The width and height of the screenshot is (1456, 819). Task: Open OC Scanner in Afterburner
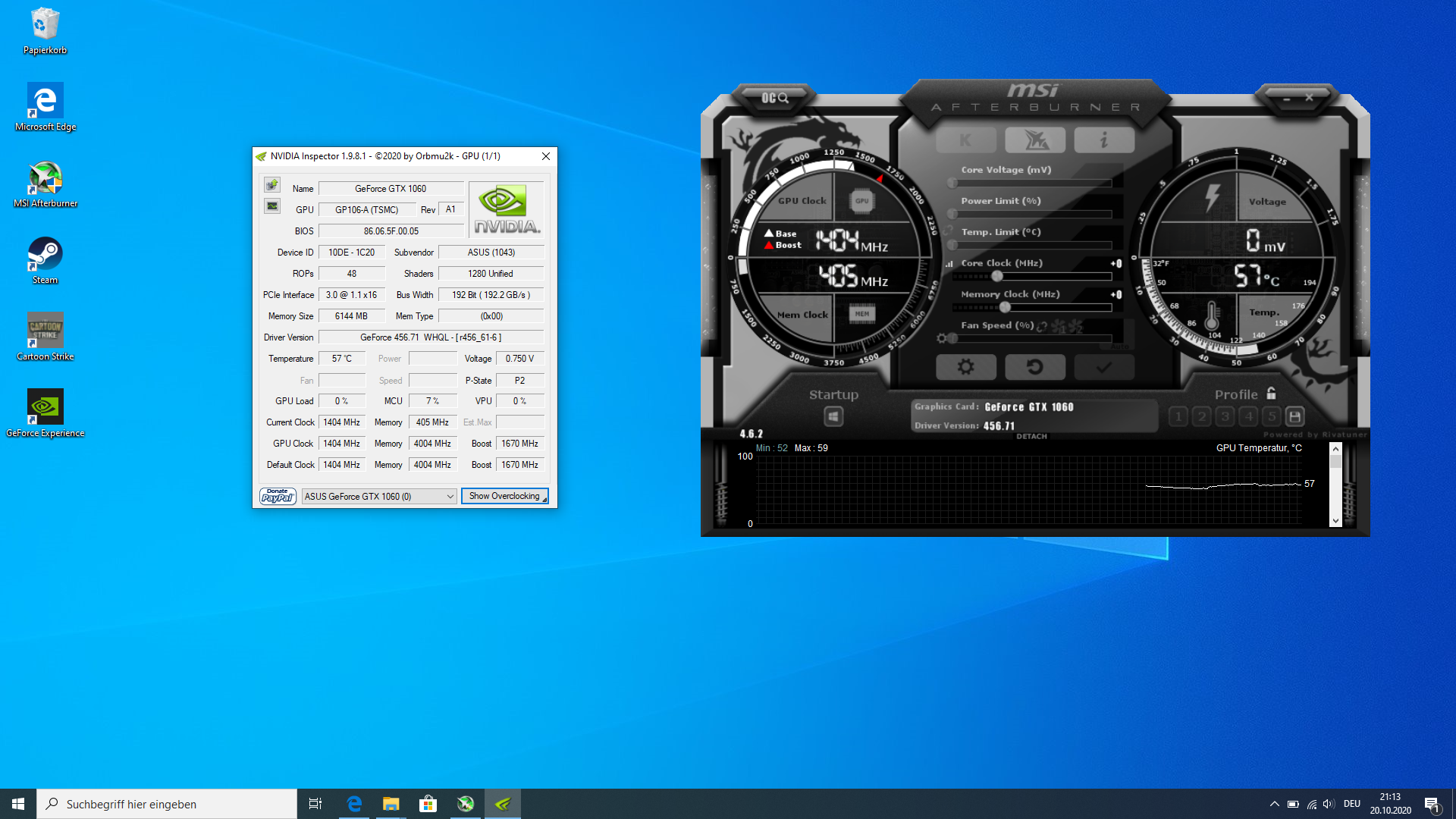(774, 98)
